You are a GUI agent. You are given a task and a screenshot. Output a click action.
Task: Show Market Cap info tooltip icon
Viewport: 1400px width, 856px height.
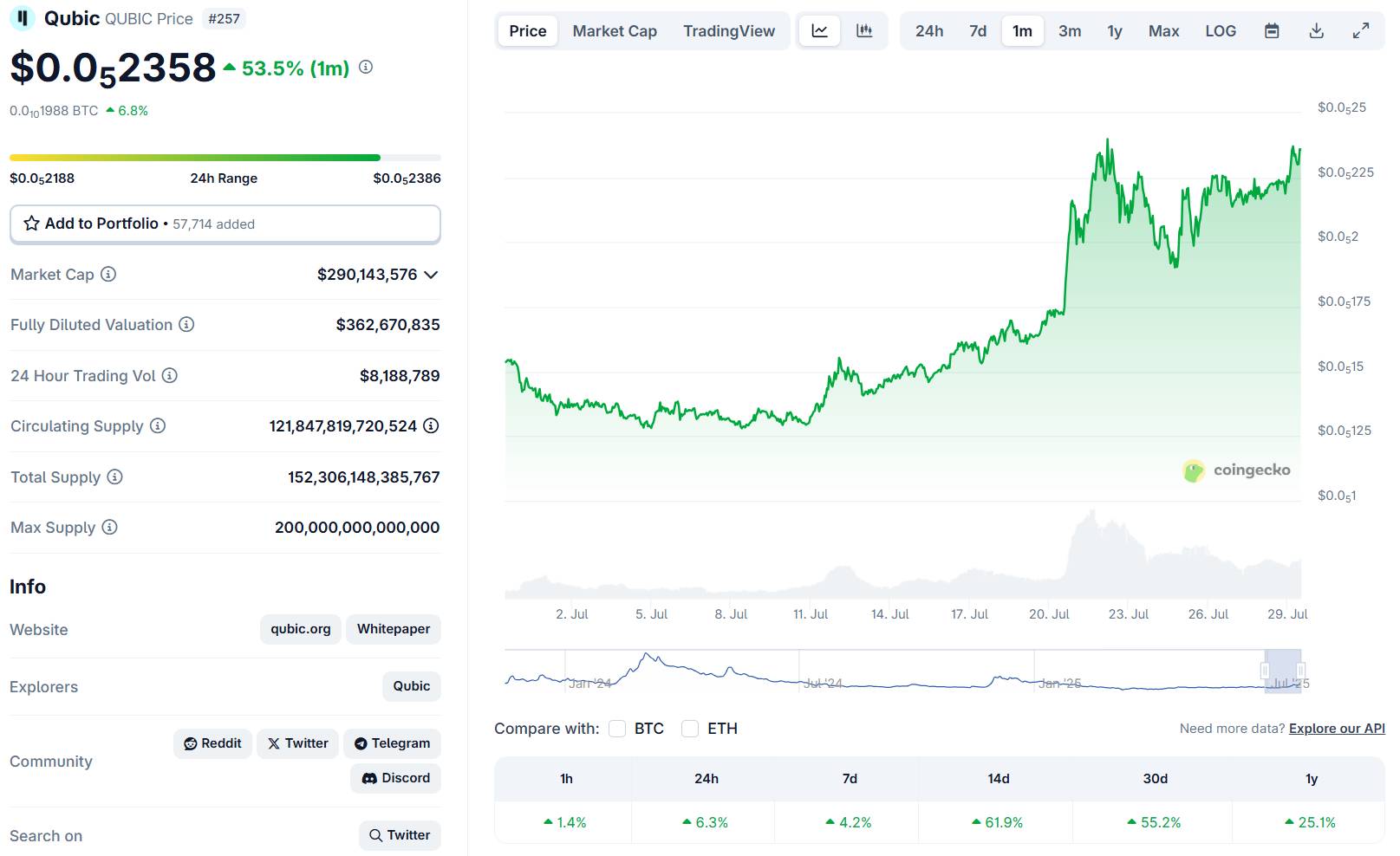[x=108, y=274]
